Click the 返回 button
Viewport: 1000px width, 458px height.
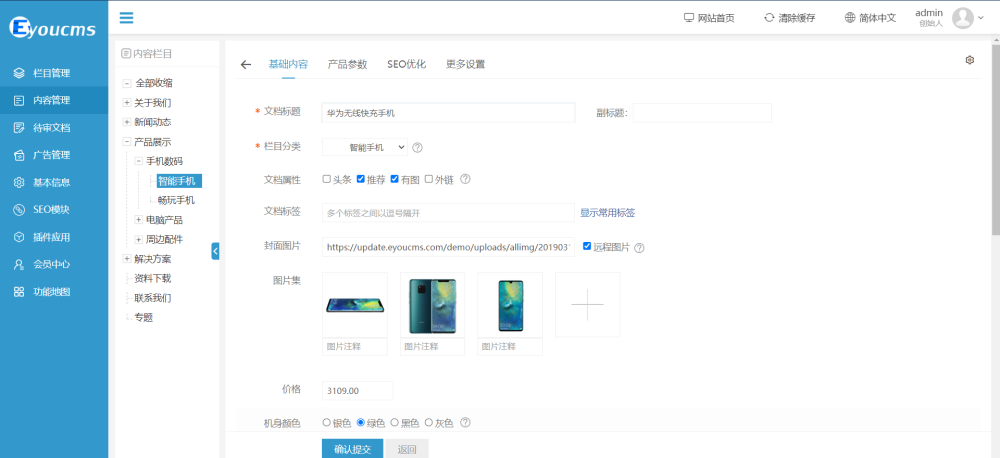pos(407,448)
